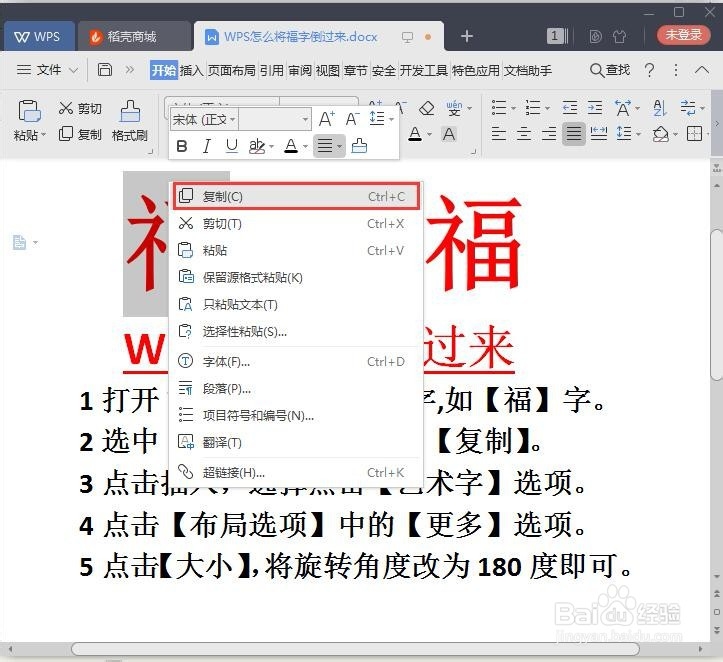723x662 pixels.
Task: Choose 只粘贴文本(T) menu entry
Action: pyautogui.click(x=296, y=304)
